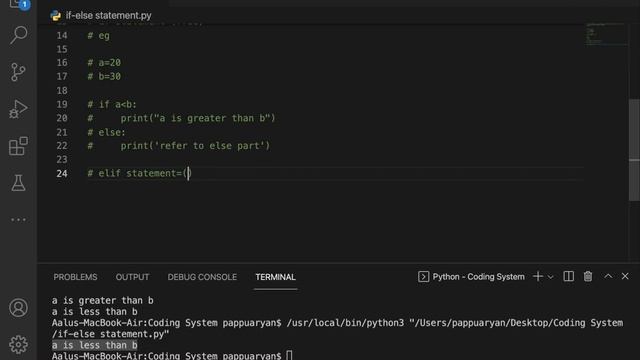This screenshot has width=640, height=360.
Task: Click the '# eg' comment line
Action: (98, 36)
